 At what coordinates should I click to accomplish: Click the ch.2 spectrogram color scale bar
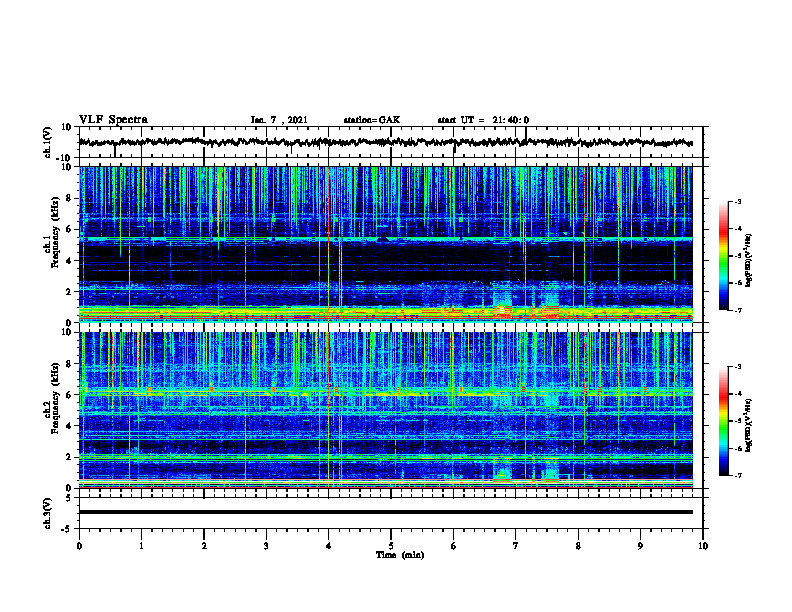click(723, 421)
